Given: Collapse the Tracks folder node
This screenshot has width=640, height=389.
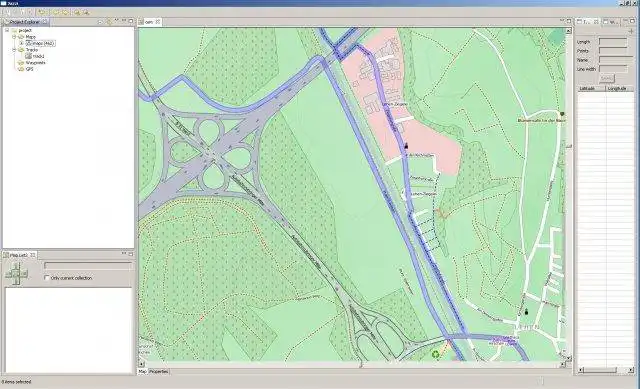Looking at the screenshot, I should pos(13,50).
